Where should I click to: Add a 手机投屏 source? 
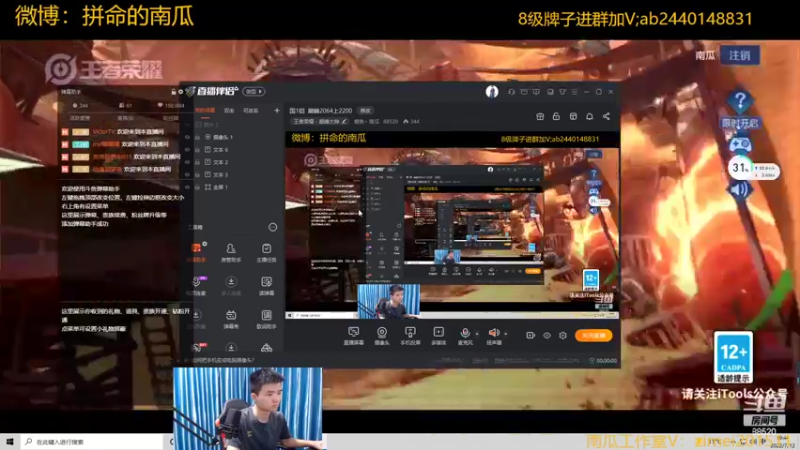pyautogui.click(x=410, y=336)
